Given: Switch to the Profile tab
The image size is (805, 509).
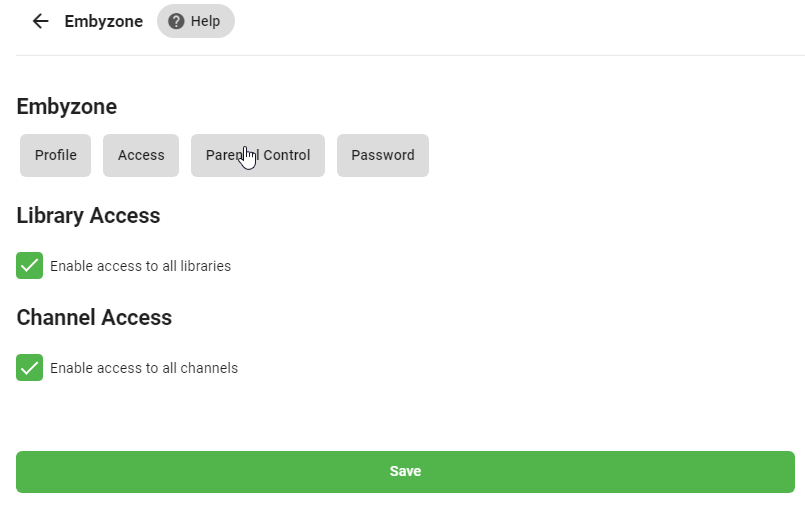Looking at the screenshot, I should click(56, 155).
